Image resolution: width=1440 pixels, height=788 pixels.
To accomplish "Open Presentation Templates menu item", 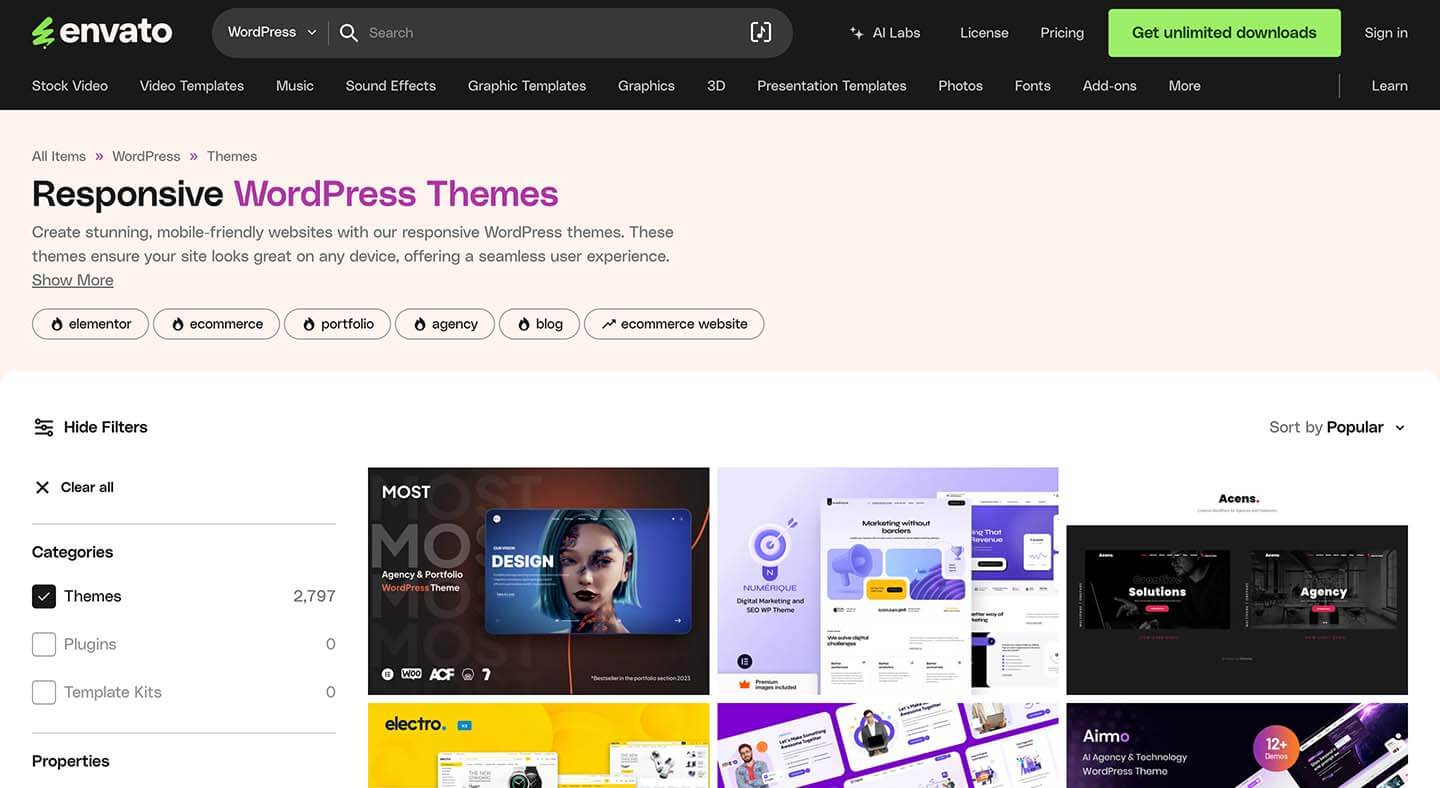I will [x=832, y=86].
